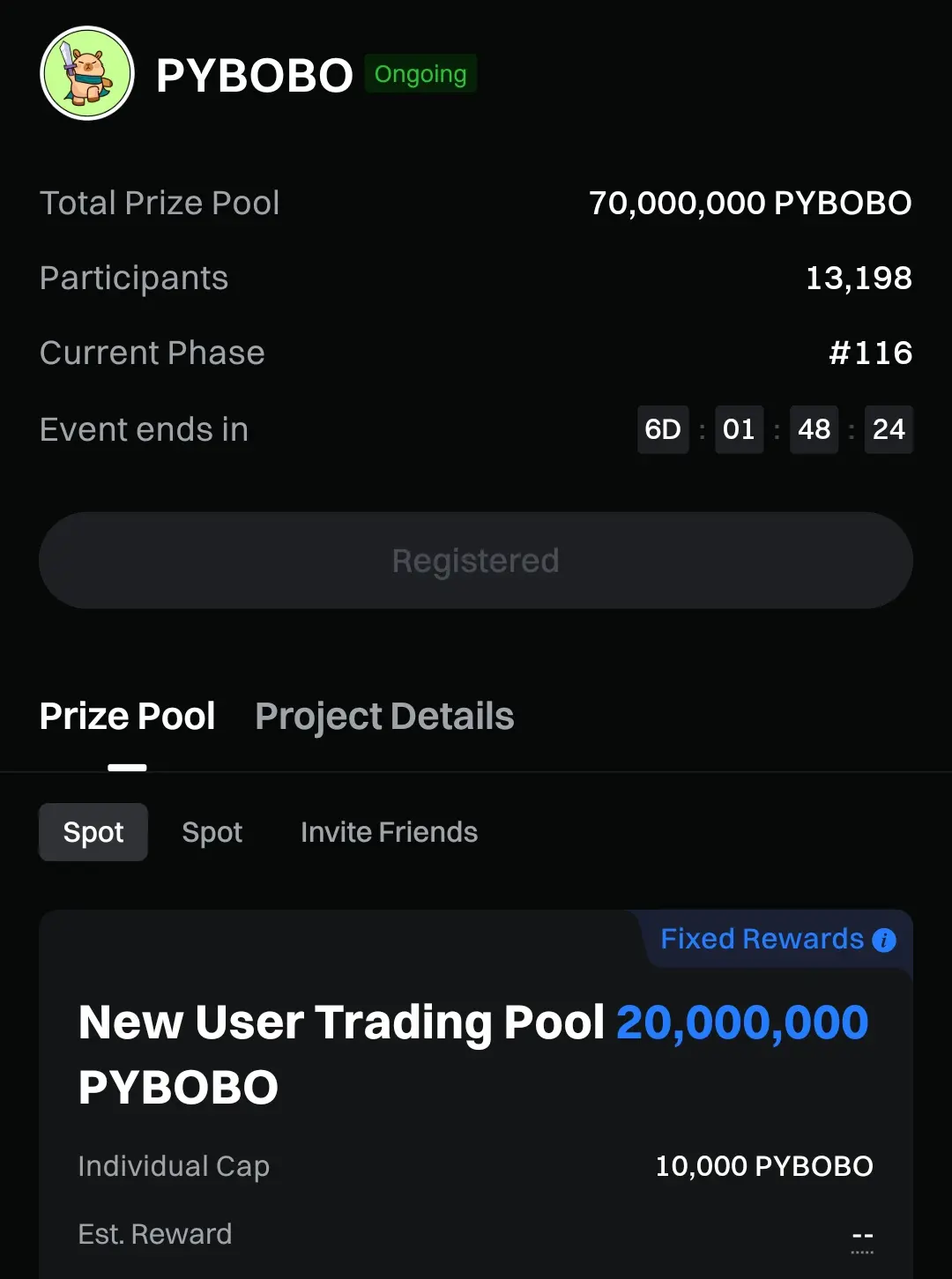
Task: Click the minutes box showing 48
Action: pos(814,429)
